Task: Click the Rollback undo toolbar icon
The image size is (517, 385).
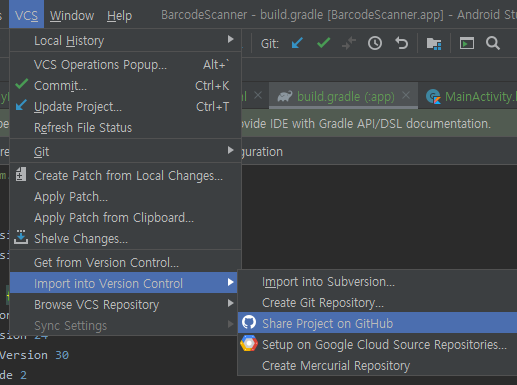Action: click(401, 43)
